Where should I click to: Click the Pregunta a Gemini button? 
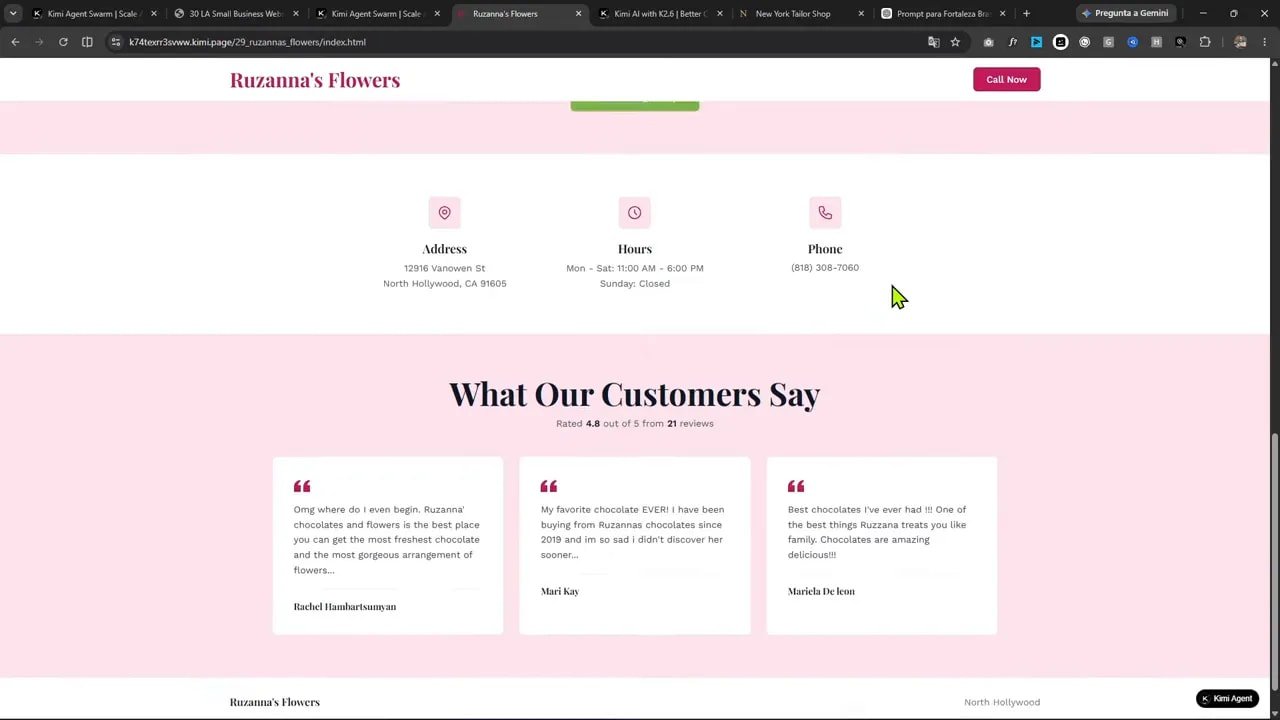pos(1125,13)
